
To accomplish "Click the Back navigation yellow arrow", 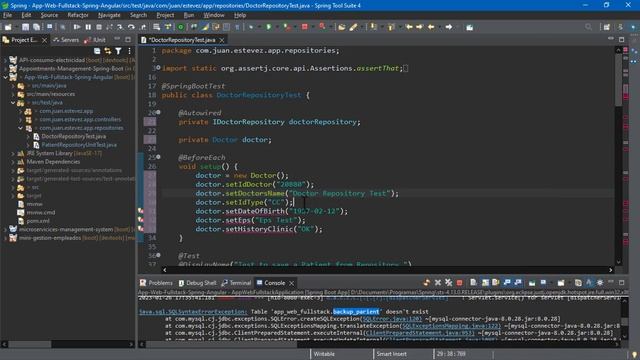I will pyautogui.click(x=431, y=27).
